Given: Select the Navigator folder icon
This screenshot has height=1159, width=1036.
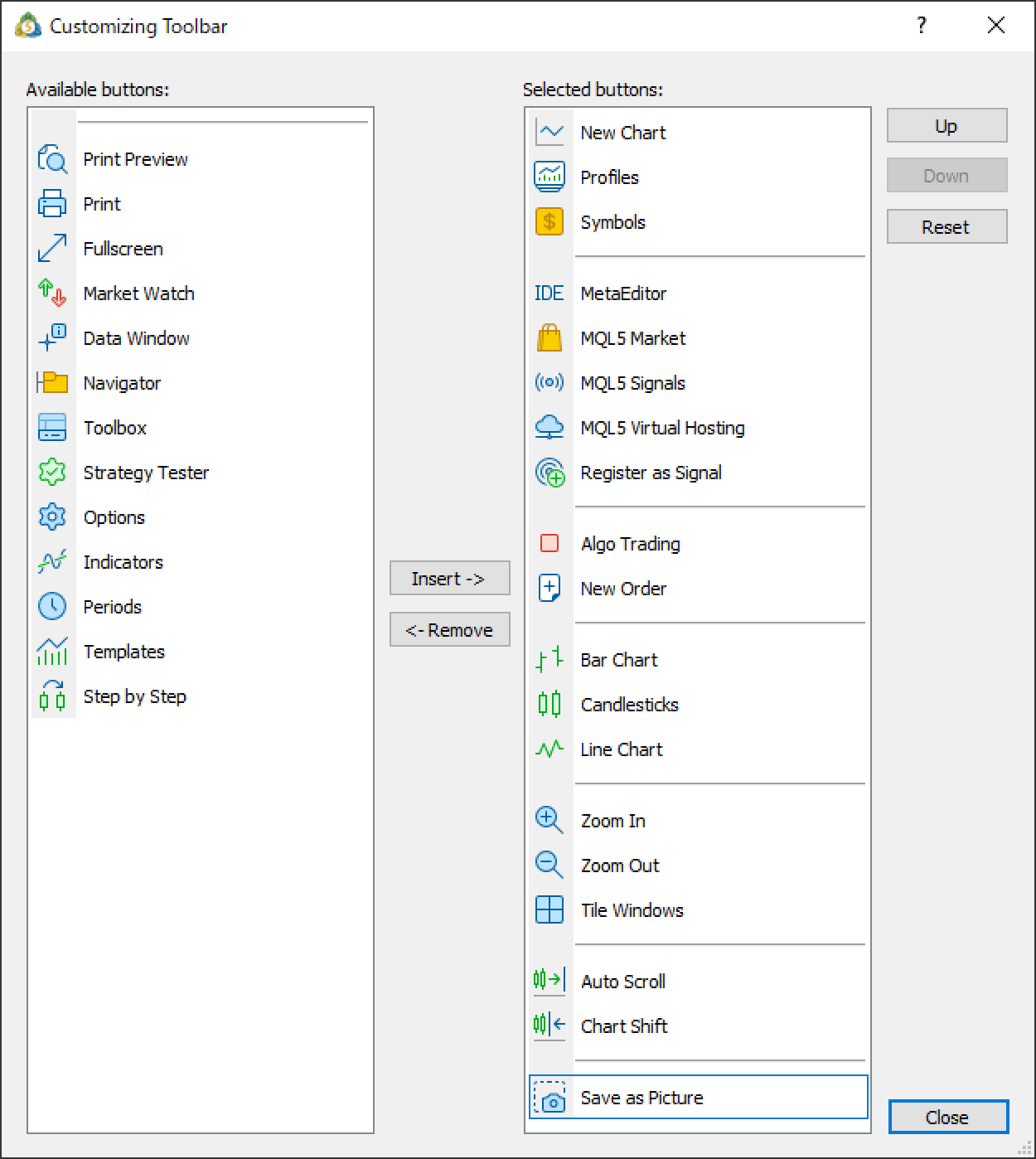Looking at the screenshot, I should pos(52,383).
